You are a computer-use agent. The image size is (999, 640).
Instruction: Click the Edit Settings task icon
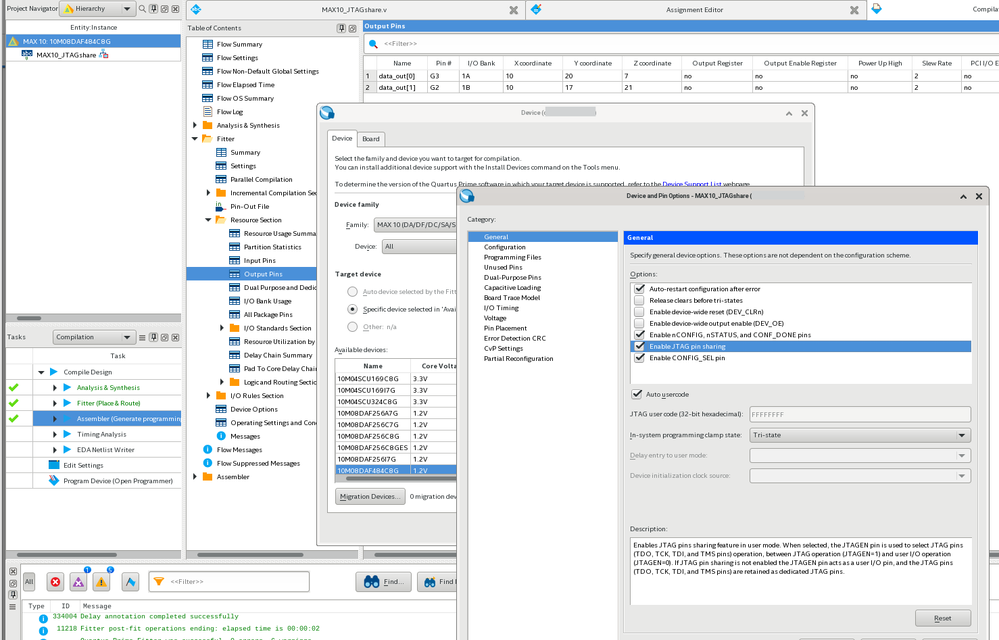pyautogui.click(x=54, y=465)
